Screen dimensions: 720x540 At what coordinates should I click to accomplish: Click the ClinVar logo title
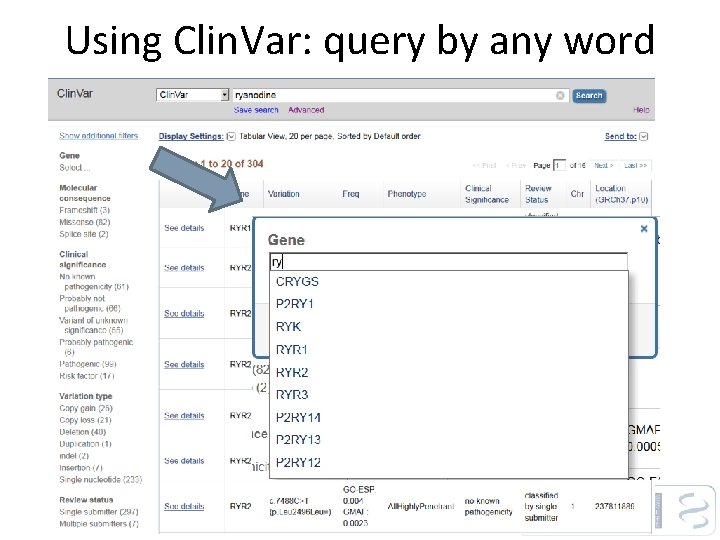75,94
